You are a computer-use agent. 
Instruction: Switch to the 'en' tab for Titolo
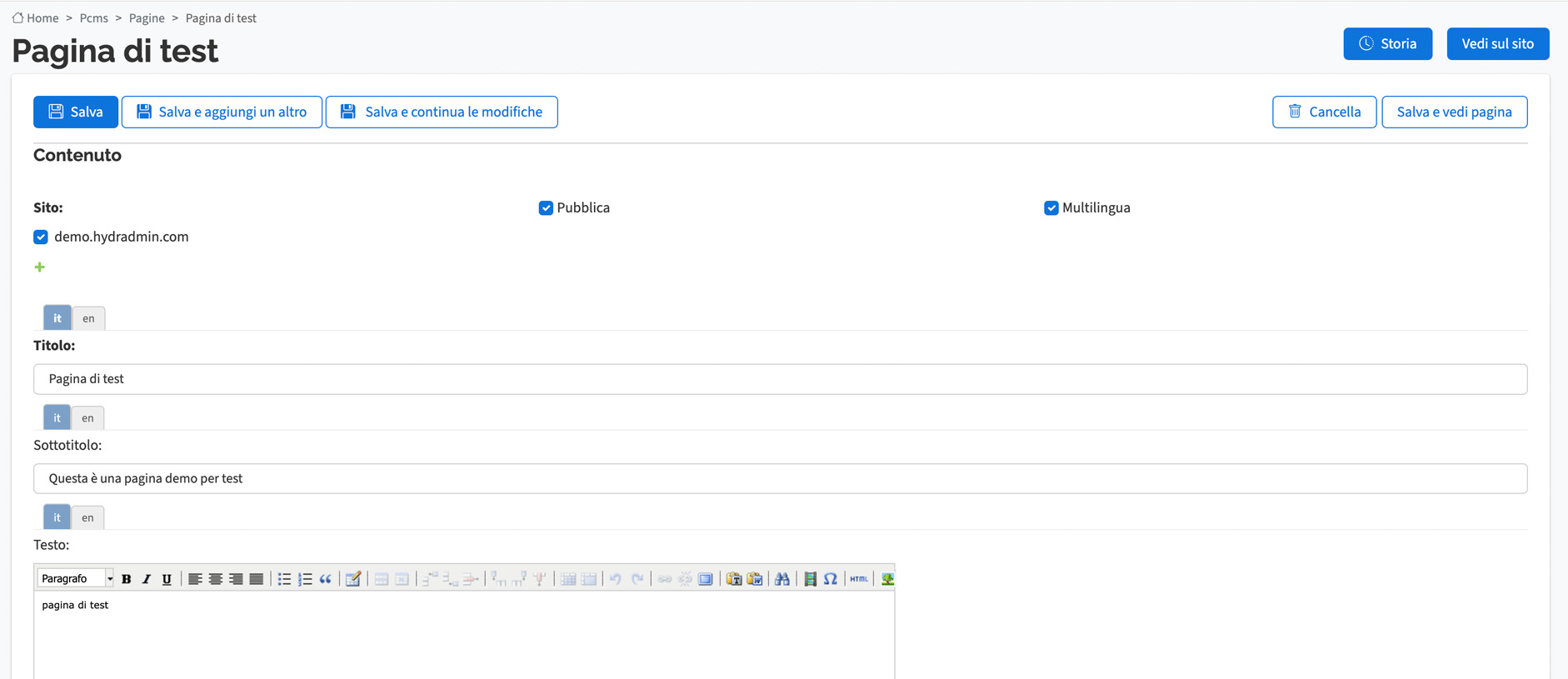pos(88,318)
